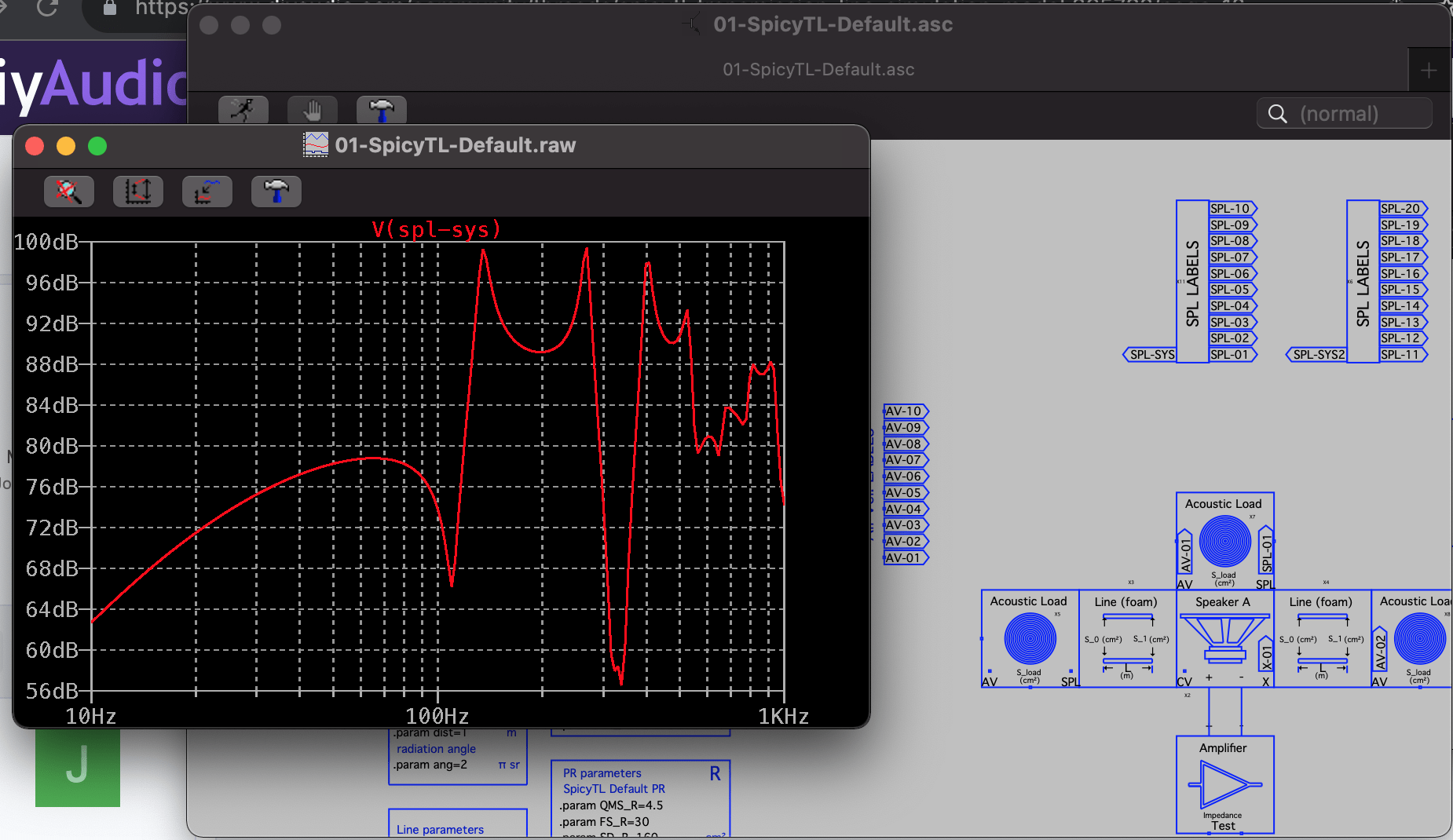Add a new tab with plus button
The width and height of the screenshot is (1453, 840).
point(1429,71)
